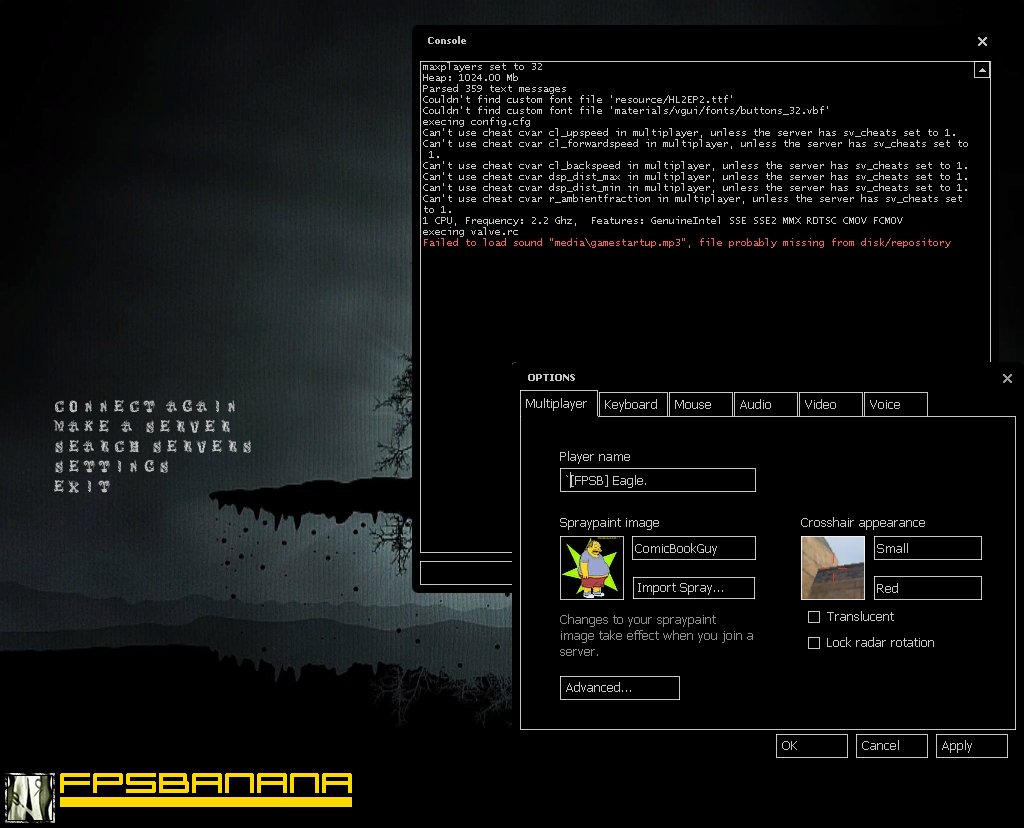Open the spraypaint dropdown showing ComicBookGuy
Screen dimensions: 1024x828
[693, 548]
